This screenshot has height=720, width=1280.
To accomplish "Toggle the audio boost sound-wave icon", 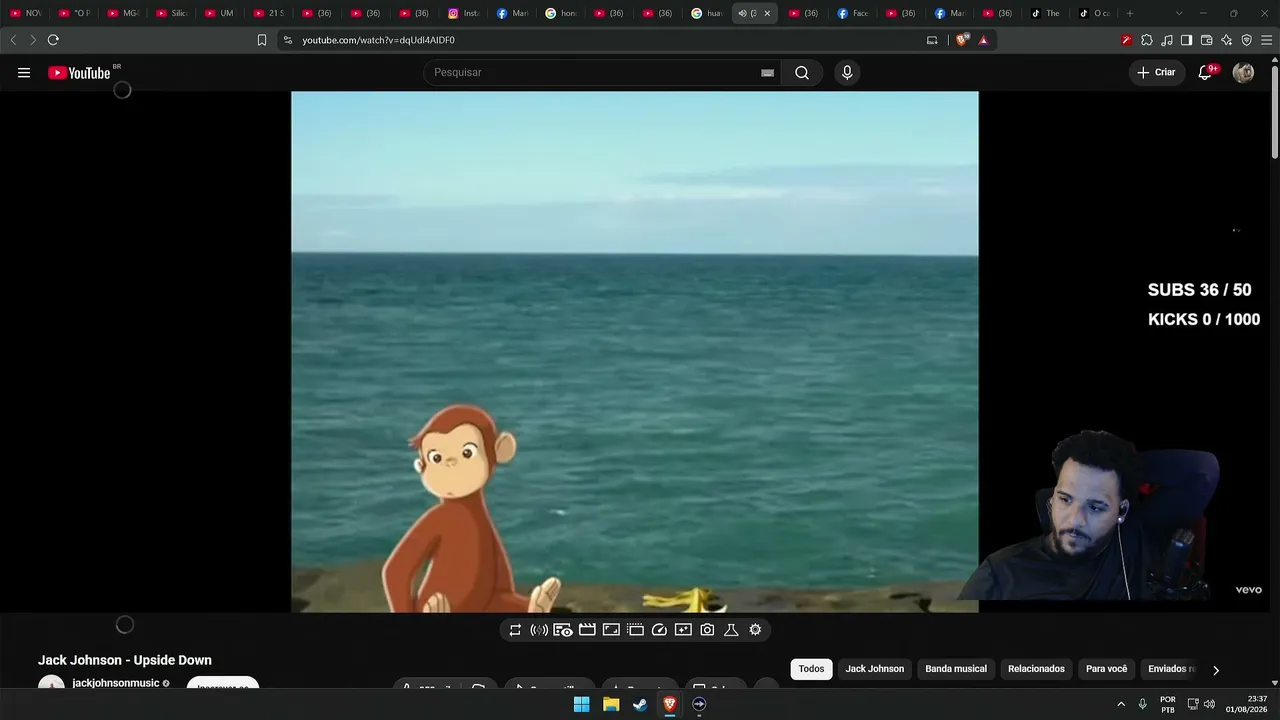I will click(x=539, y=630).
